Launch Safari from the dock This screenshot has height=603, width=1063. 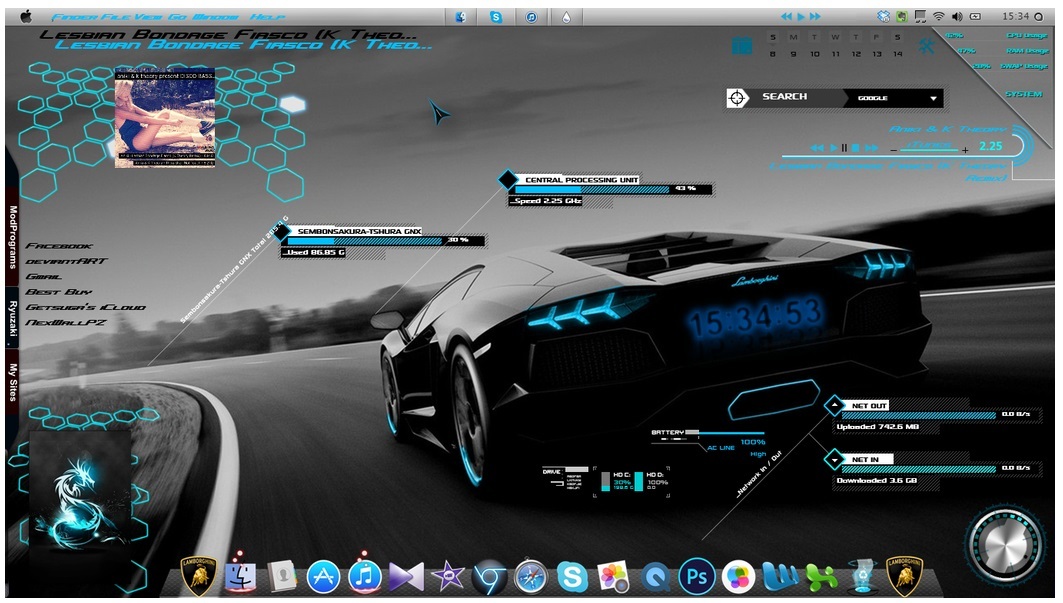(x=531, y=577)
